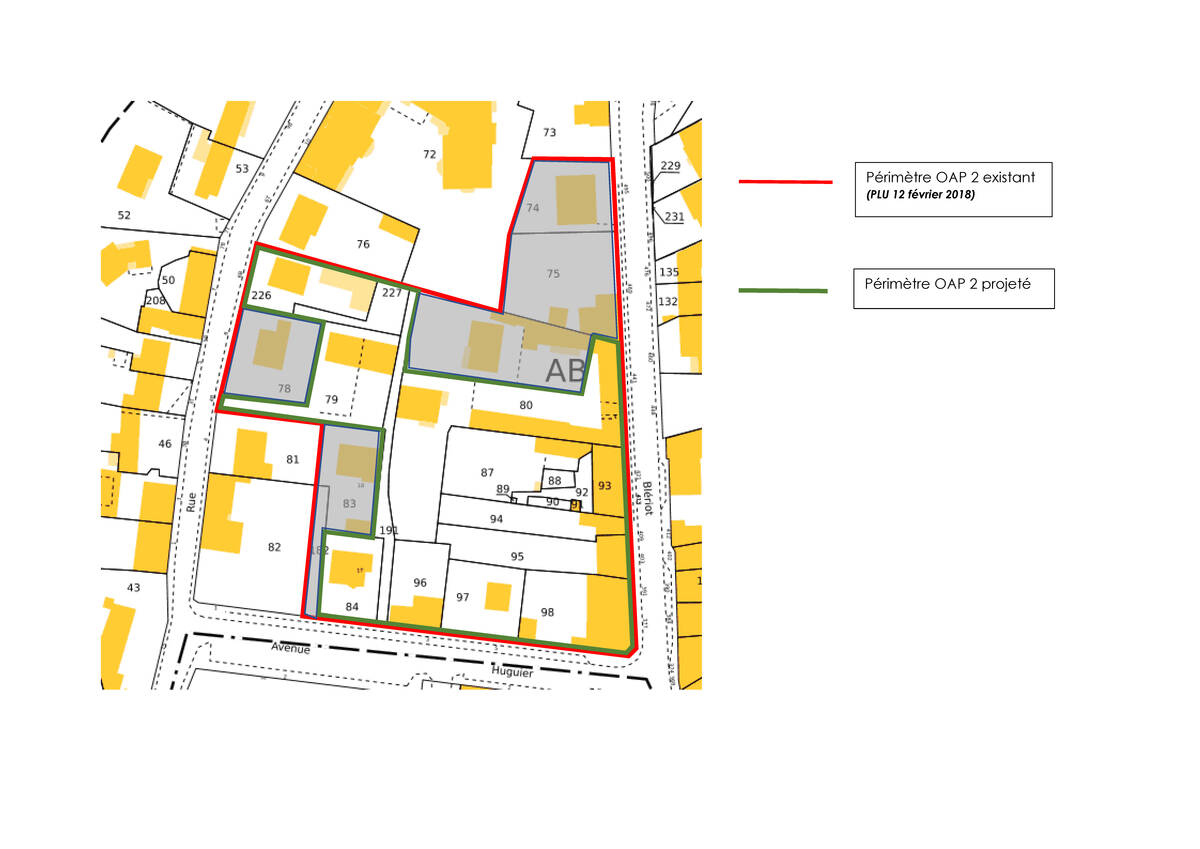Select parcel 226 label
Screen dimensions: 1200x849
coord(262,295)
